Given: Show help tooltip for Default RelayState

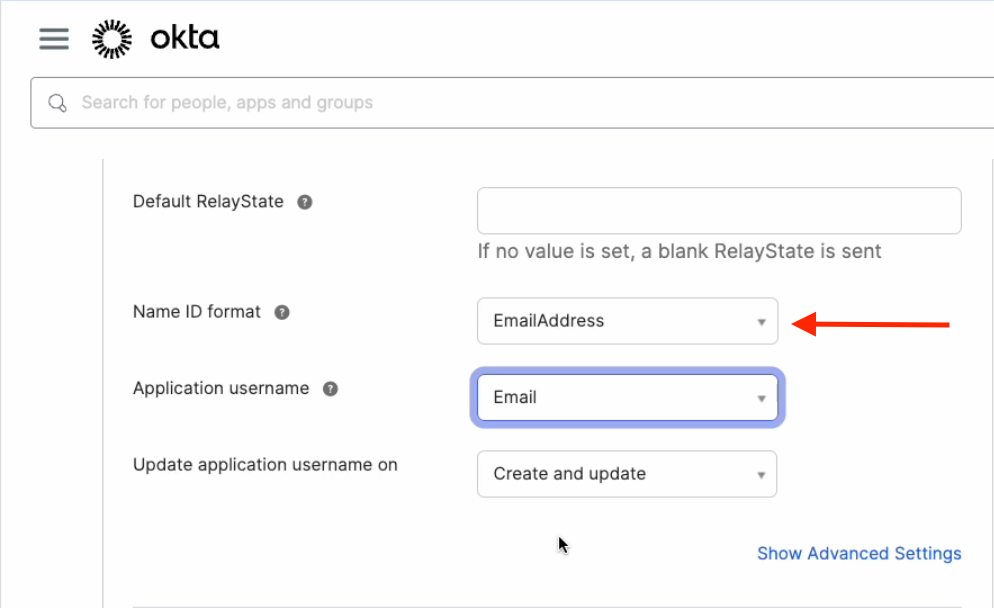Looking at the screenshot, I should (x=305, y=202).
